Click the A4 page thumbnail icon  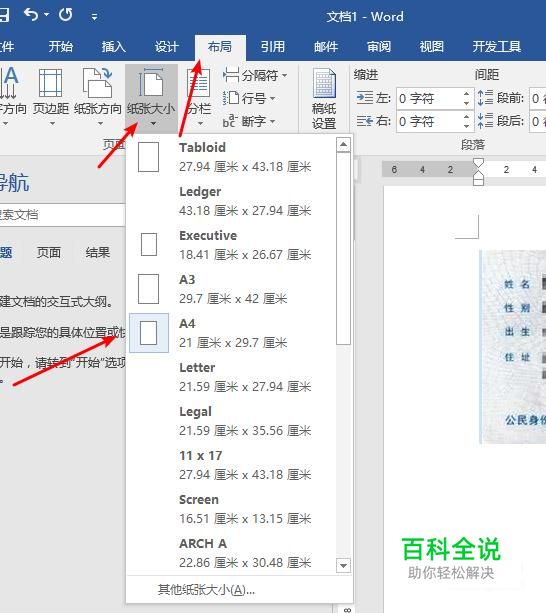[149, 333]
